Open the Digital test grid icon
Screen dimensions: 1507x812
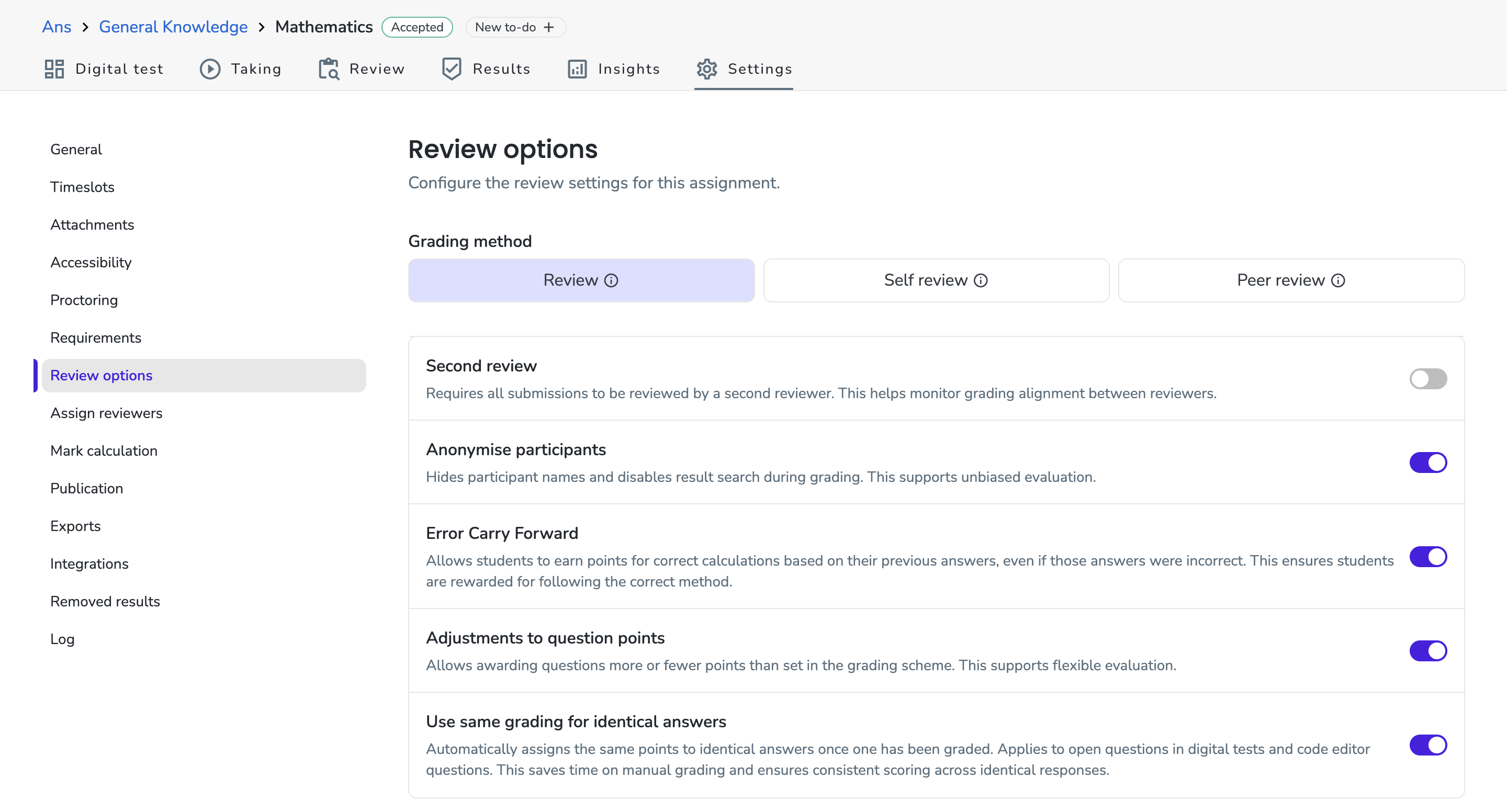pos(54,69)
